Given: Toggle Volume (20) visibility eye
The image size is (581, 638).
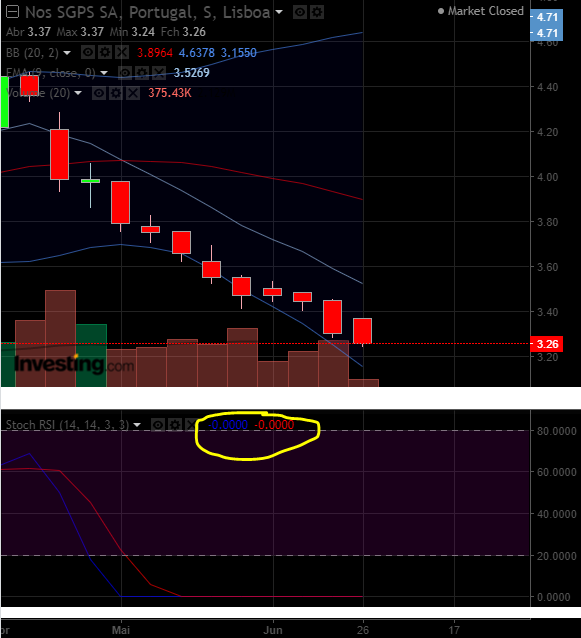Looking at the screenshot, I should pyautogui.click(x=98, y=93).
